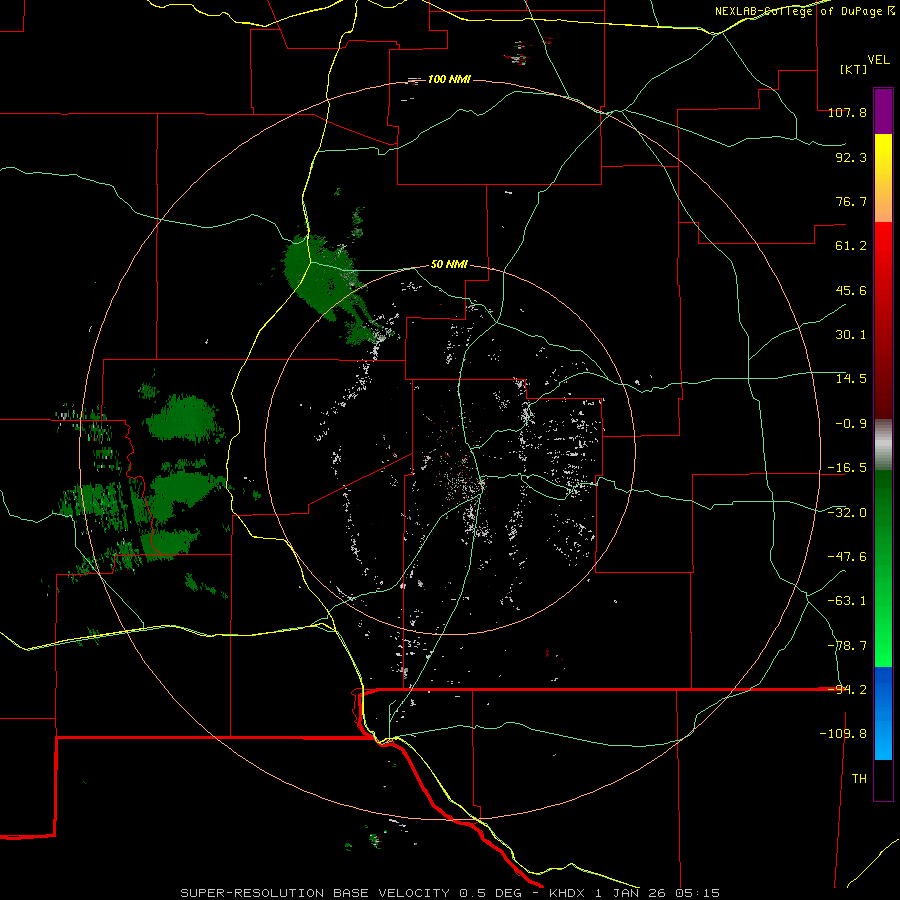Pick the gray segment of velocity color bar
900x900 pixels.
[883, 445]
